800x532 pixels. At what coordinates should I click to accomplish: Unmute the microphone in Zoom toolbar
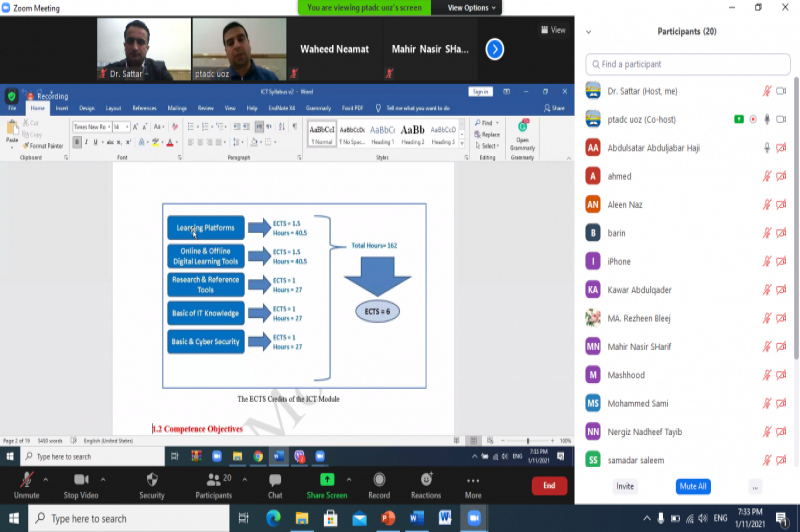point(26,481)
